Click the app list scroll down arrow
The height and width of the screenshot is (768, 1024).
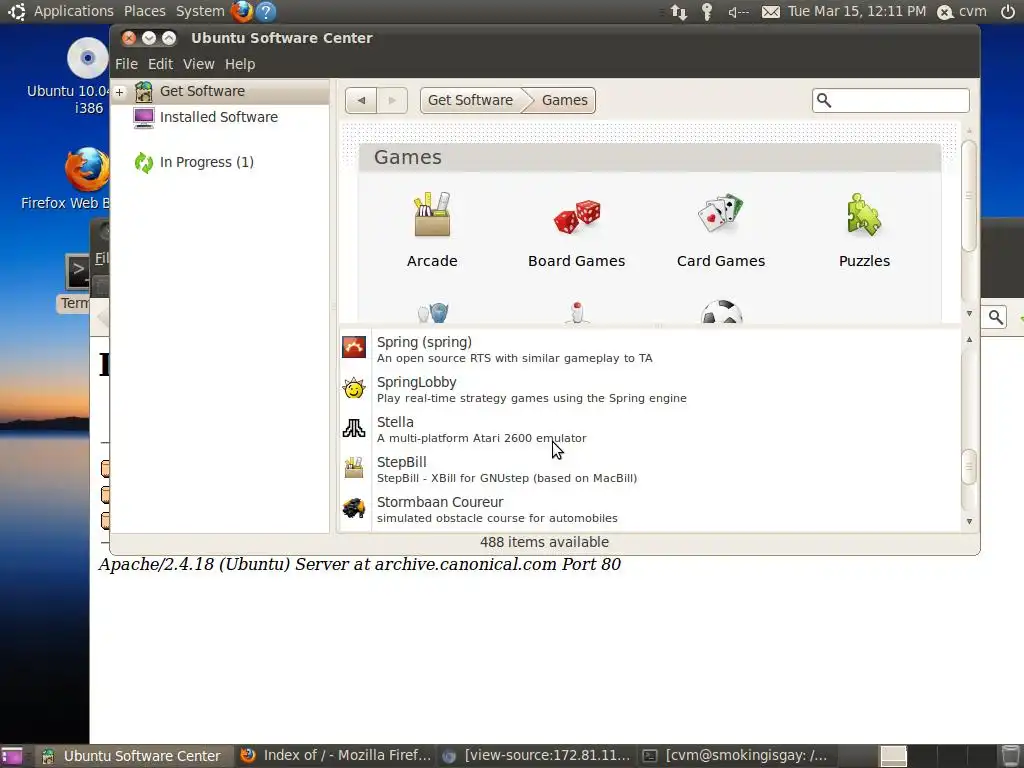[x=969, y=521]
